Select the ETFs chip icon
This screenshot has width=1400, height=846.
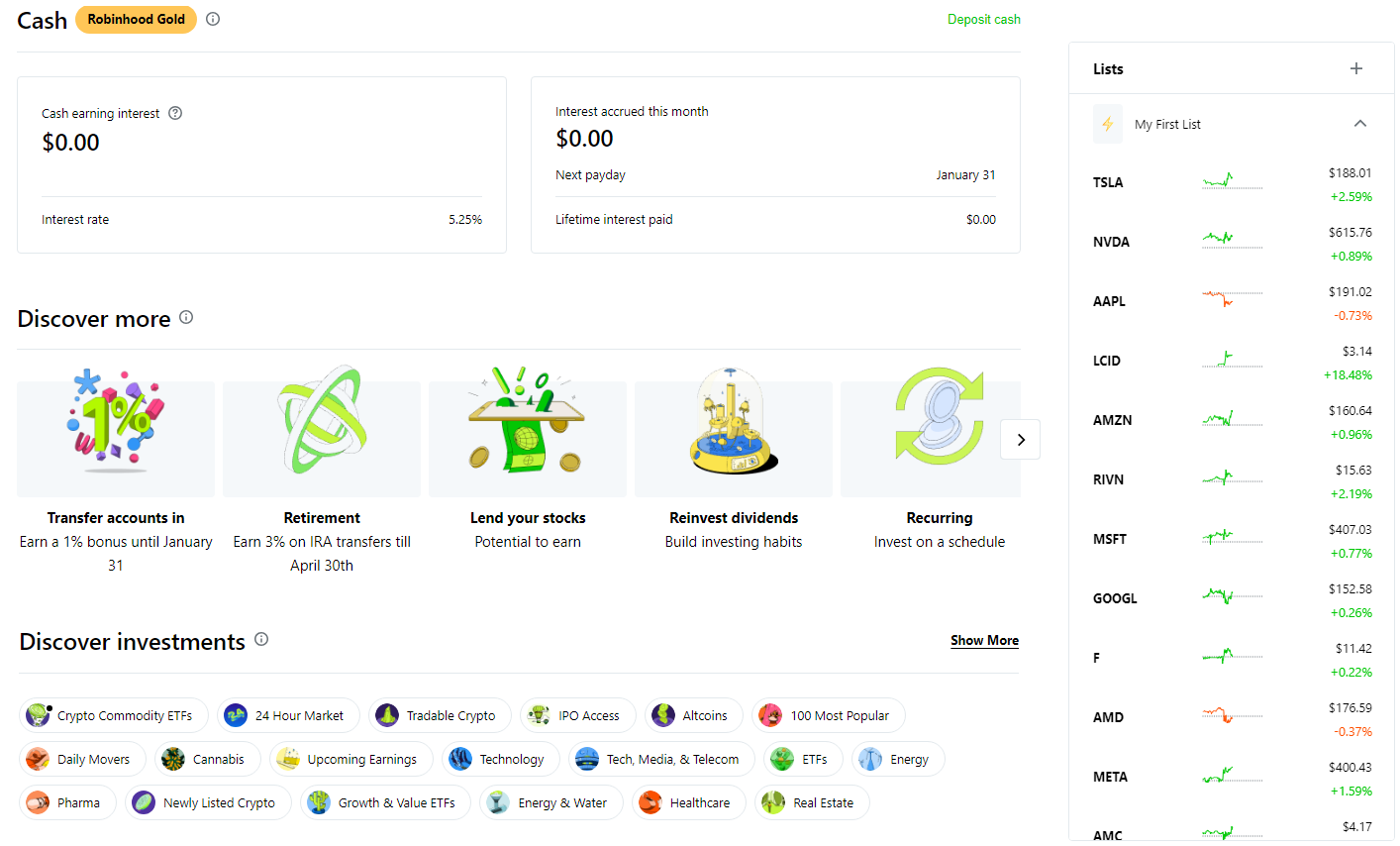pos(782,759)
